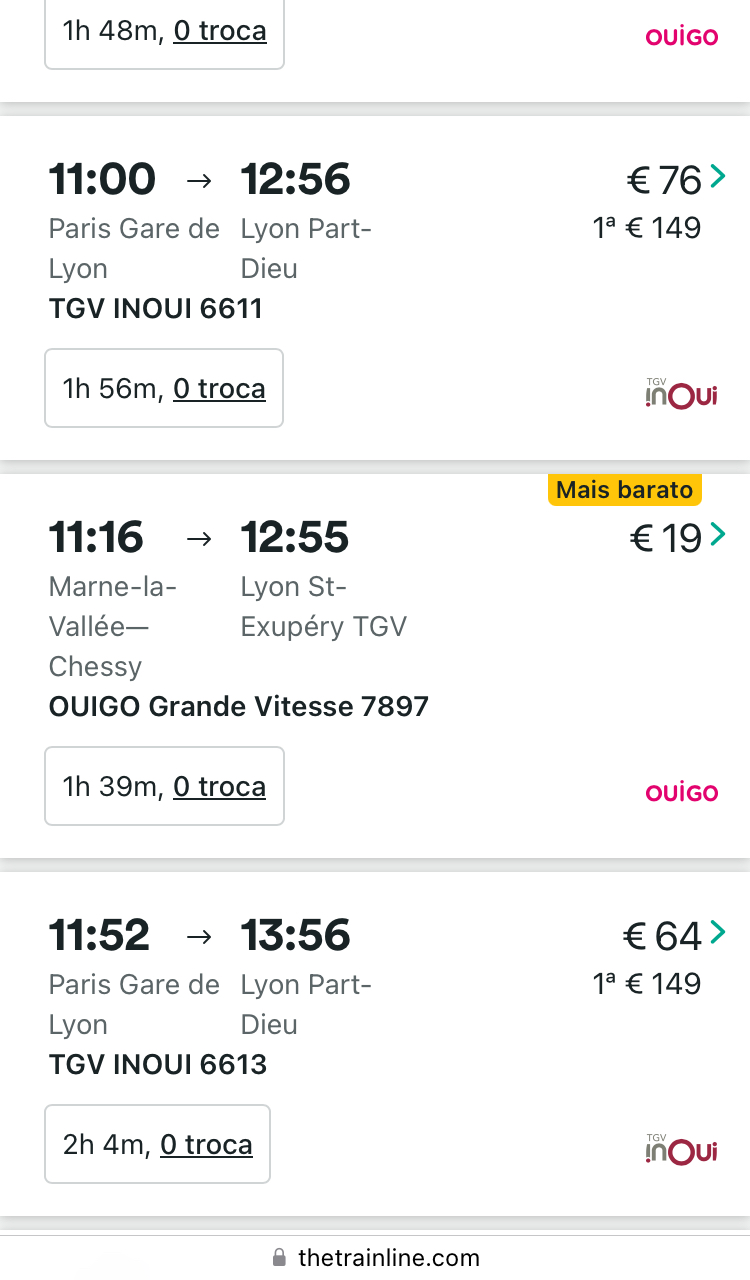Click the arrow between 11:00 and 12:56

200,181
